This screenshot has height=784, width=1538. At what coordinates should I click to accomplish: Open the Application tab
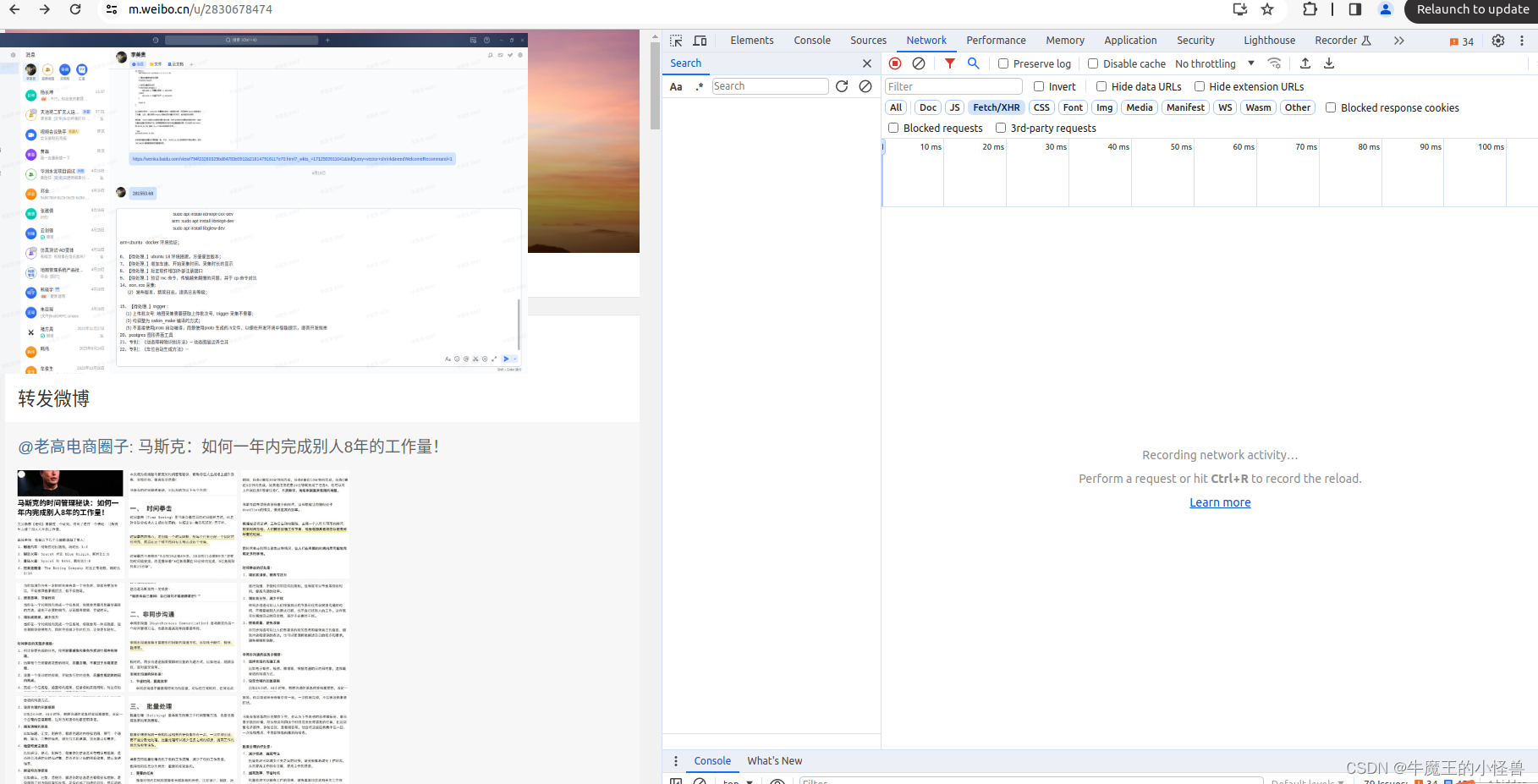click(1130, 41)
